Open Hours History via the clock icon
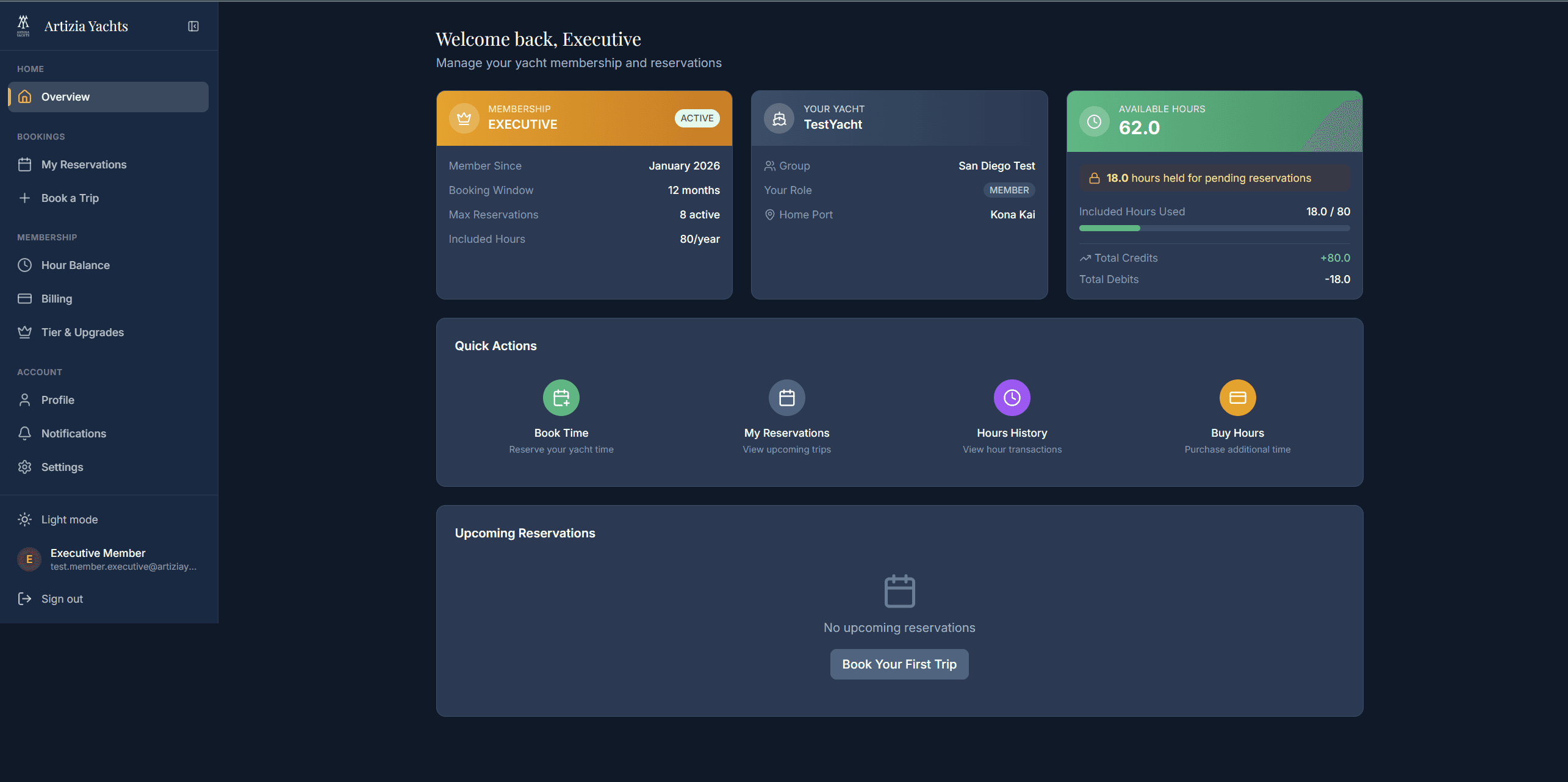Viewport: 1568px width, 782px height. (1012, 397)
